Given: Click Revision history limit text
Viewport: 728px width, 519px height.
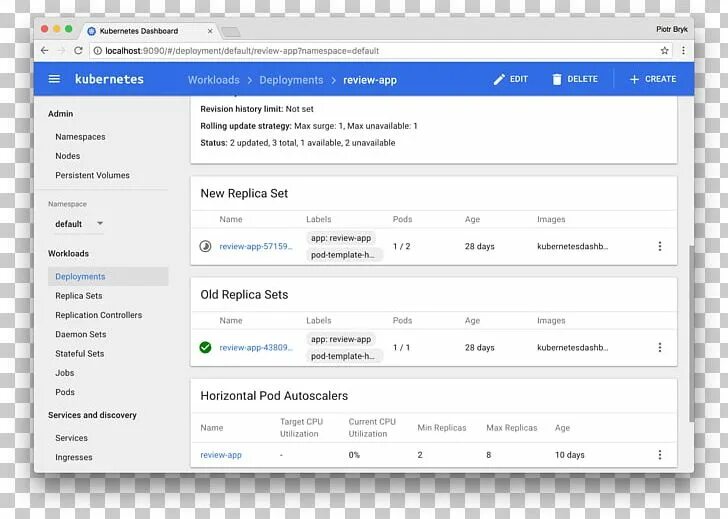Looking at the screenshot, I should coord(257,109).
